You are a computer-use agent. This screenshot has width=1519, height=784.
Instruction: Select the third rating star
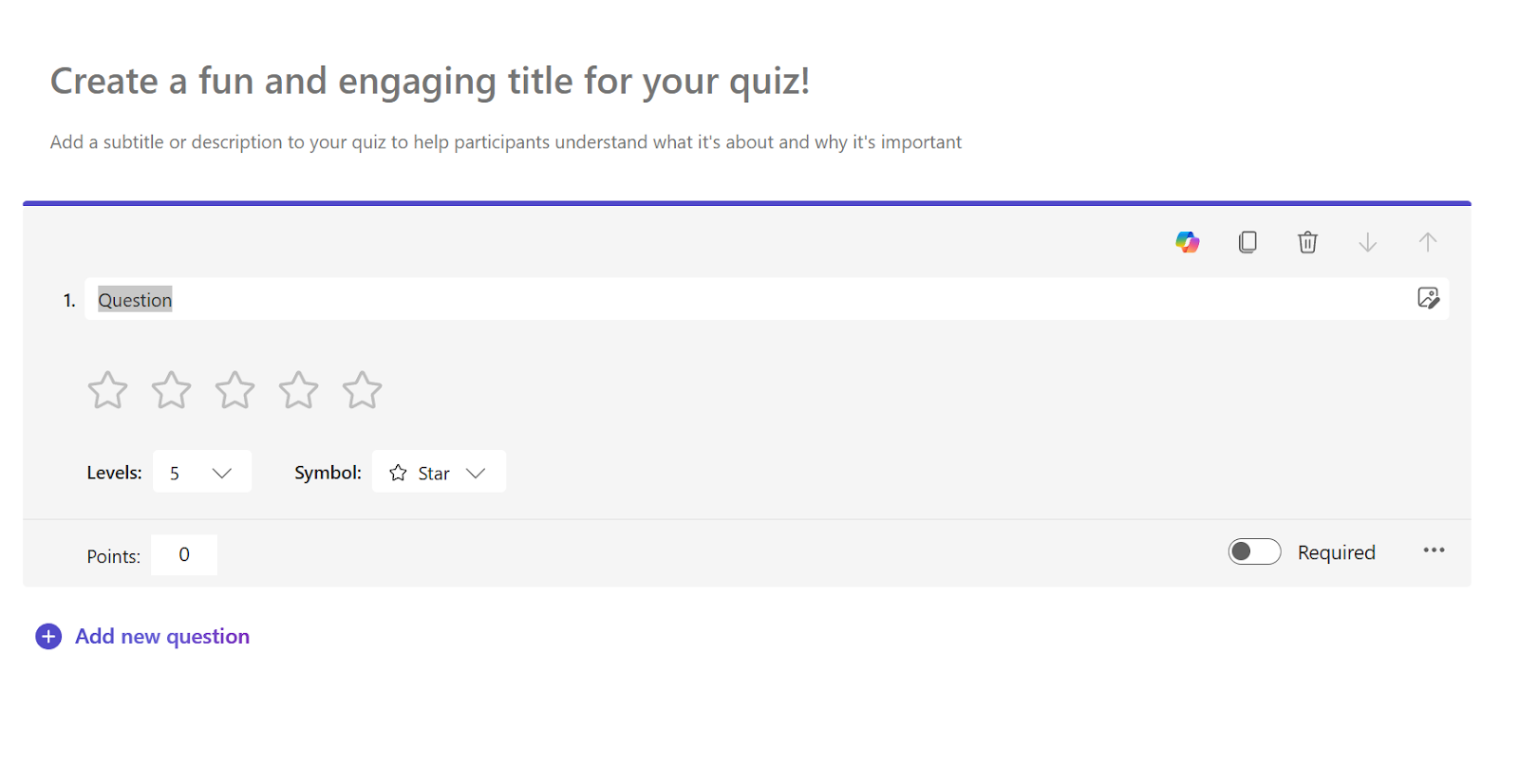click(234, 390)
